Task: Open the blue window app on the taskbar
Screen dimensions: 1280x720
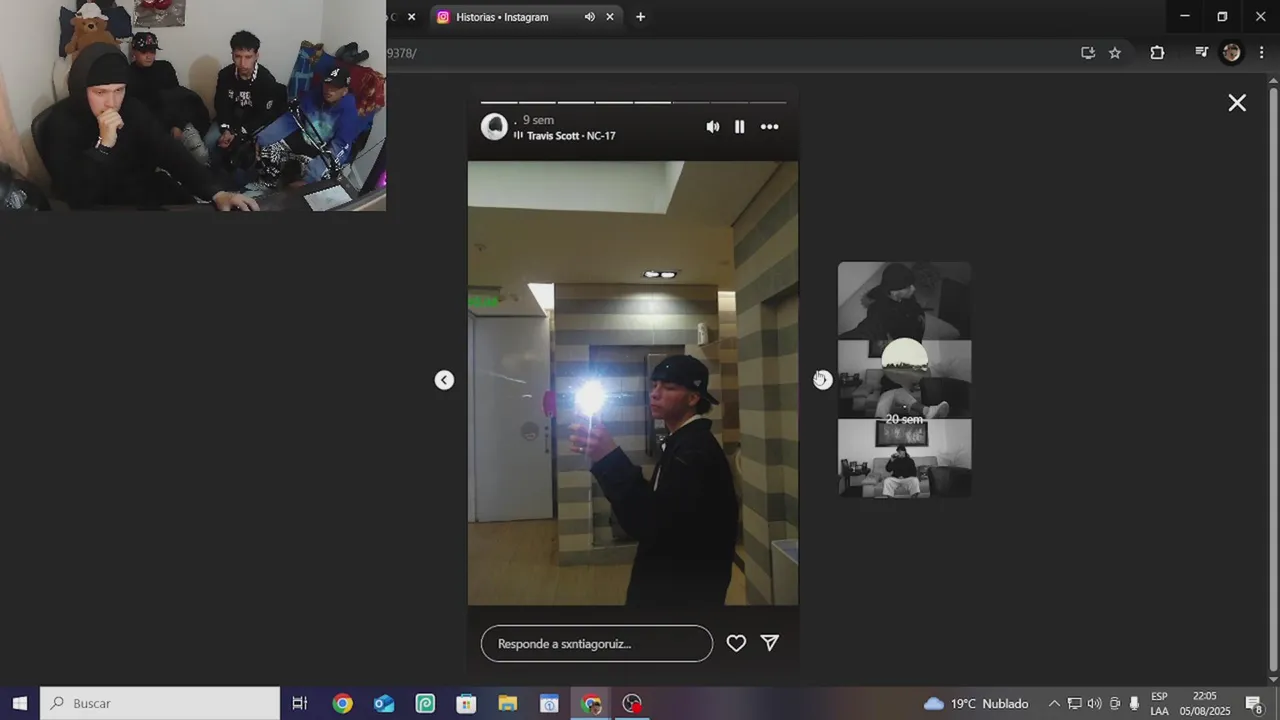Action: 549,703
